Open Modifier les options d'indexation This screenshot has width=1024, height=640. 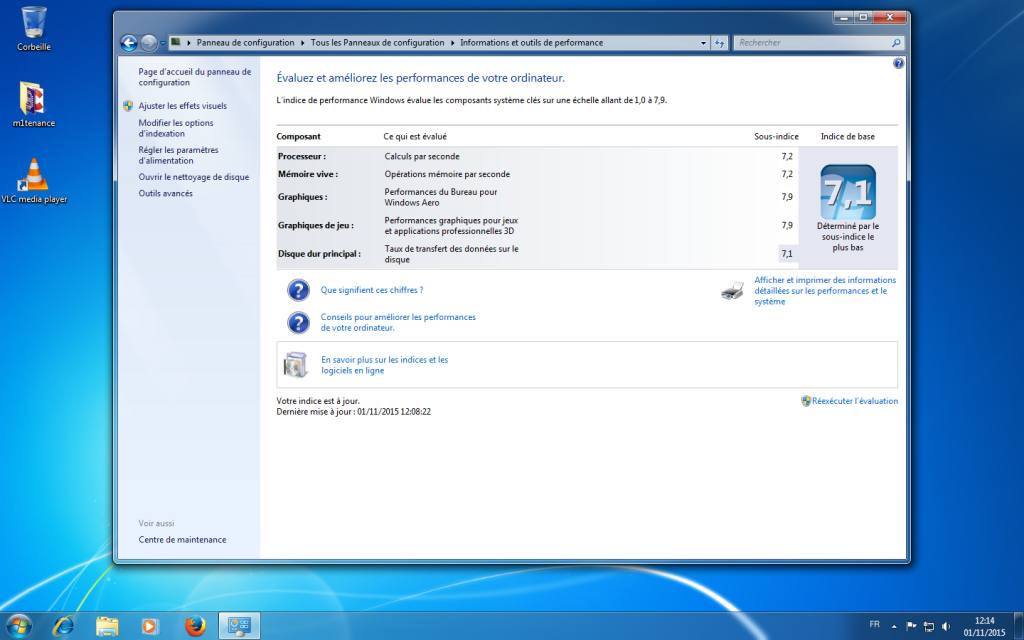coord(176,128)
